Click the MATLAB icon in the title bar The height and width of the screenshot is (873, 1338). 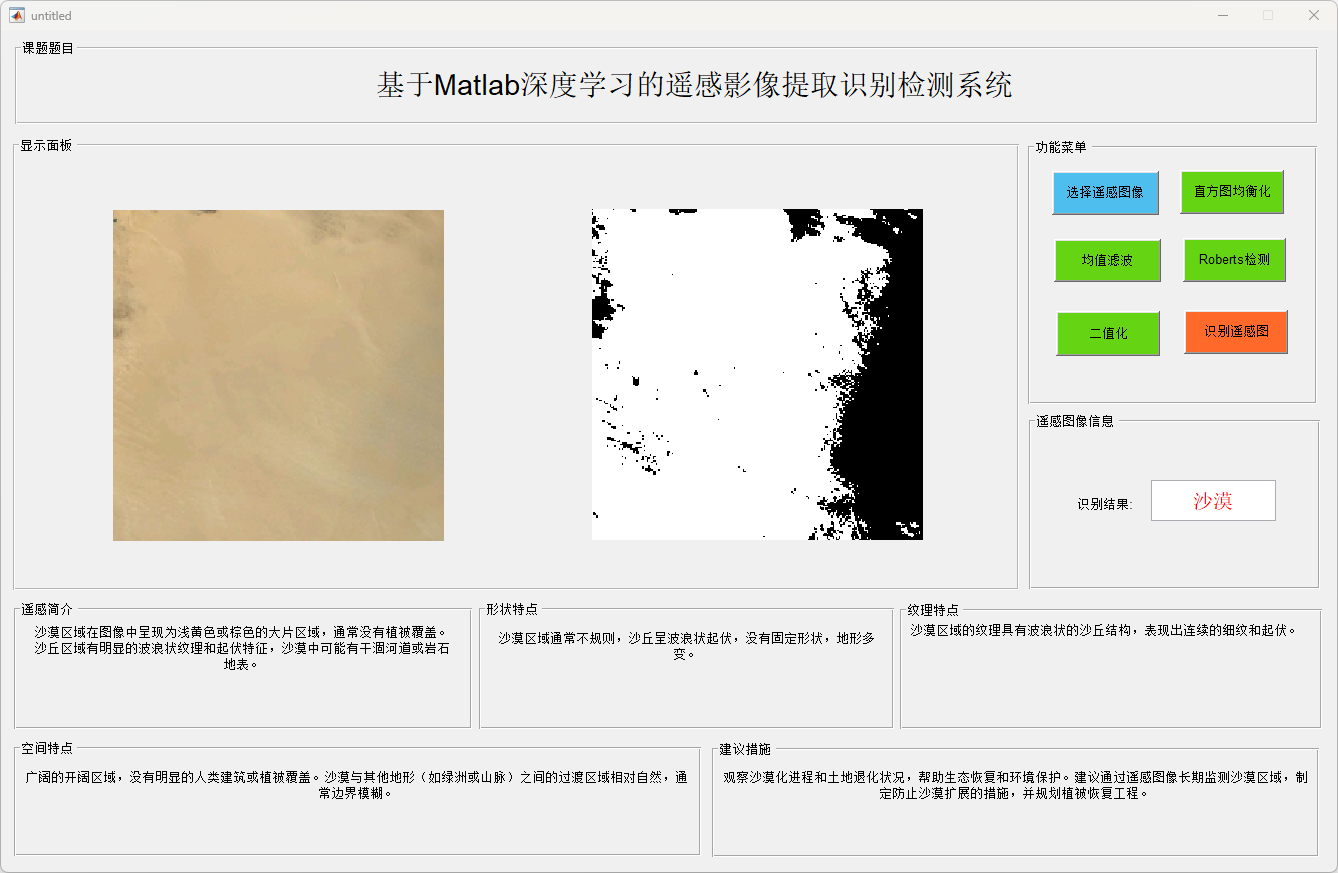(17, 15)
